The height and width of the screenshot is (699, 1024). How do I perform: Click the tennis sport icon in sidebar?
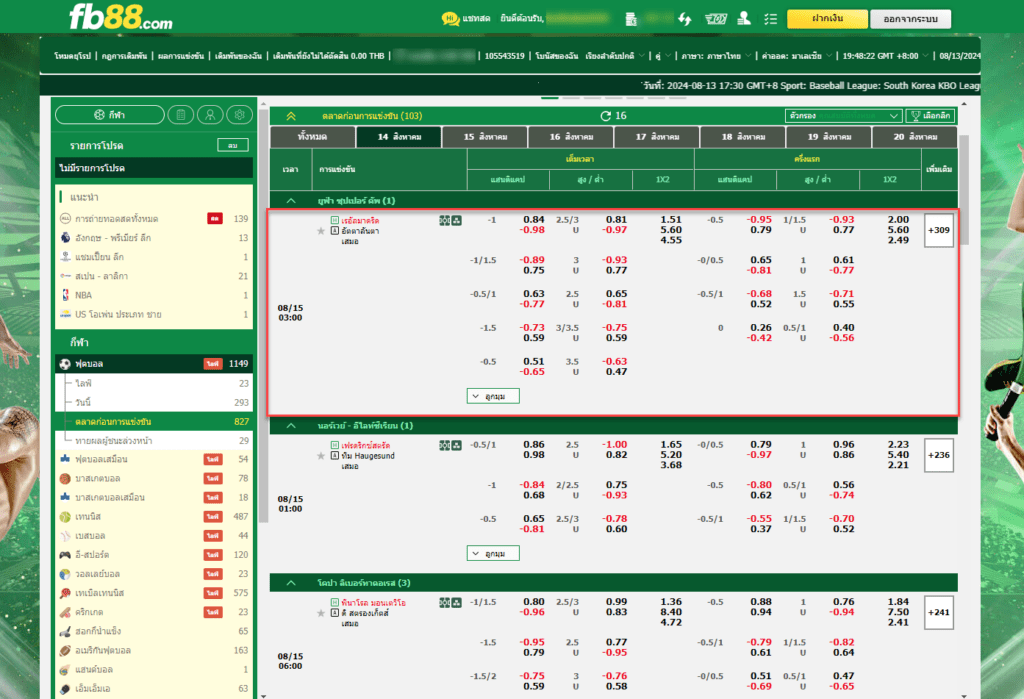(65, 517)
